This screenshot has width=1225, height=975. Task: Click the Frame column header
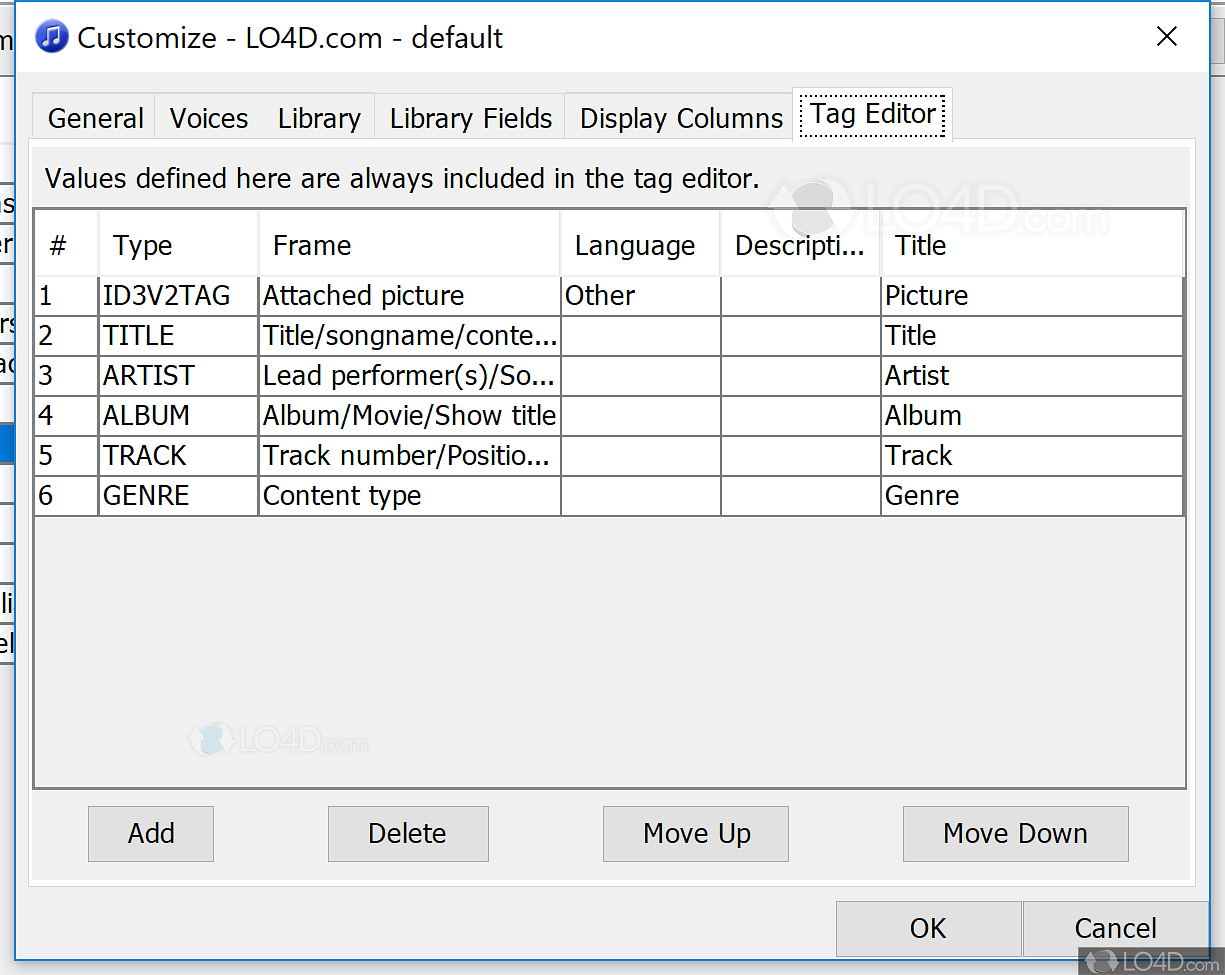408,246
